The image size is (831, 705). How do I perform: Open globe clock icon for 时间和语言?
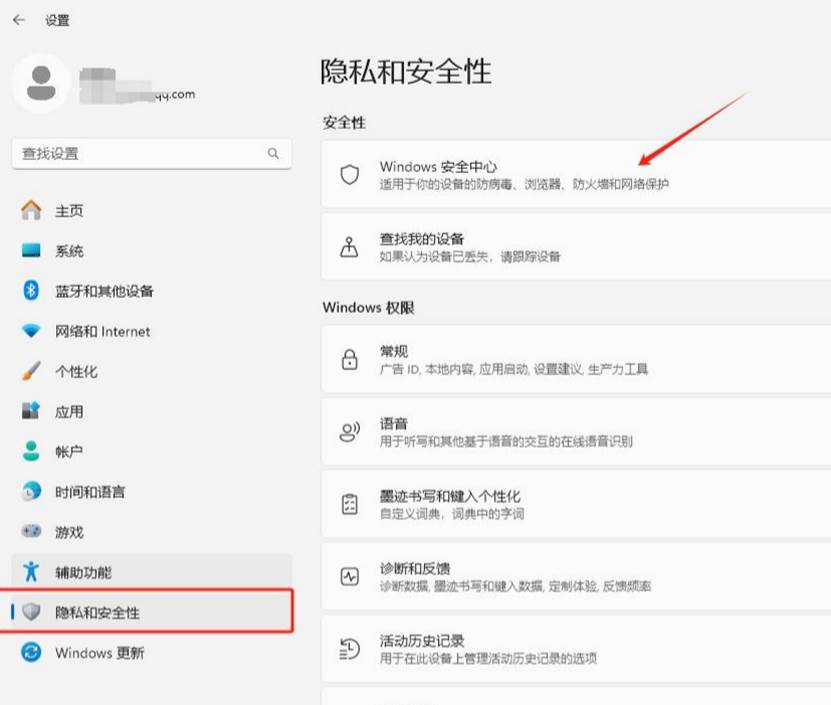tap(31, 491)
